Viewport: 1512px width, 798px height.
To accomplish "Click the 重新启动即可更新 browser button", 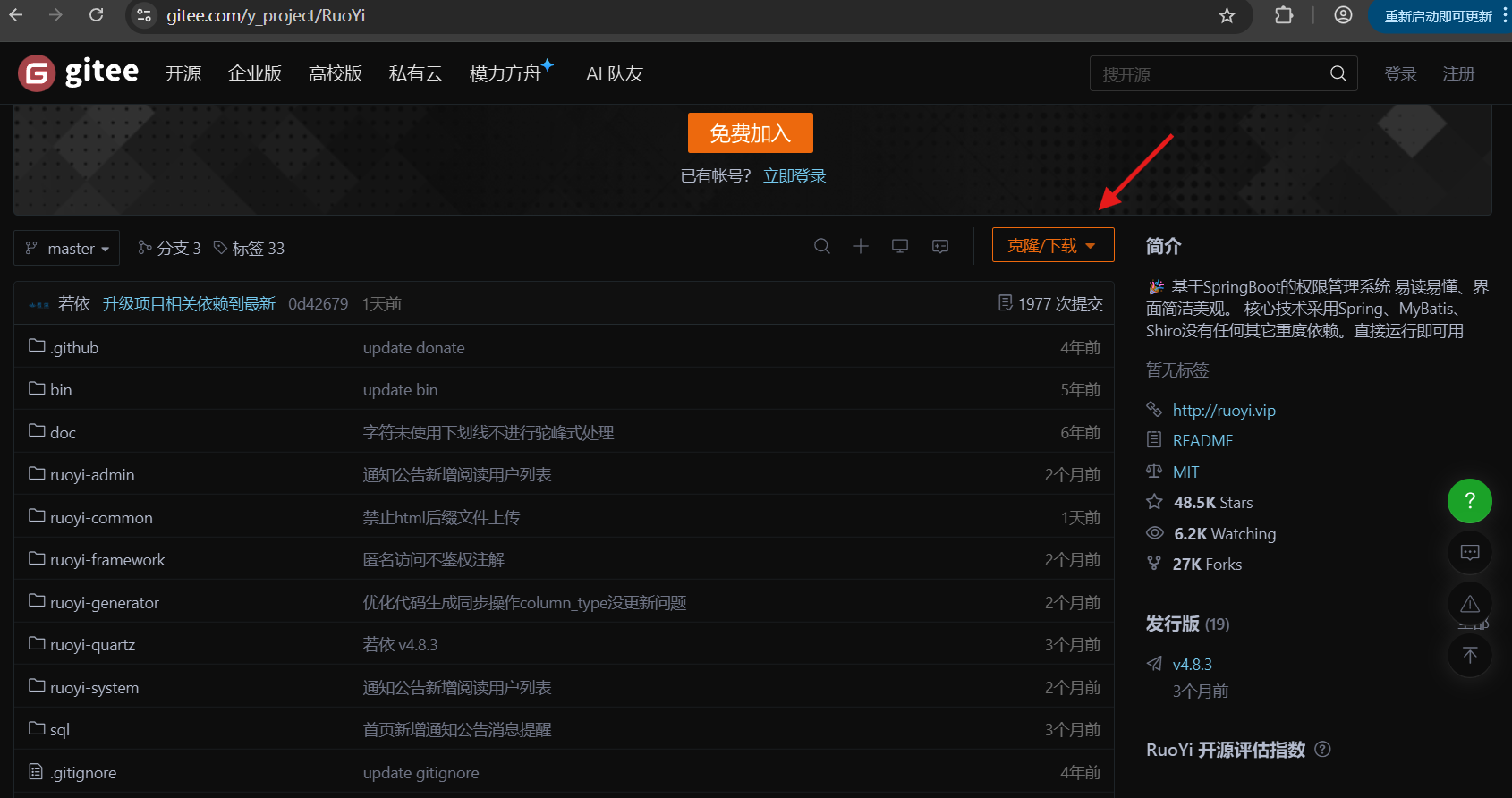I will pyautogui.click(x=1438, y=16).
